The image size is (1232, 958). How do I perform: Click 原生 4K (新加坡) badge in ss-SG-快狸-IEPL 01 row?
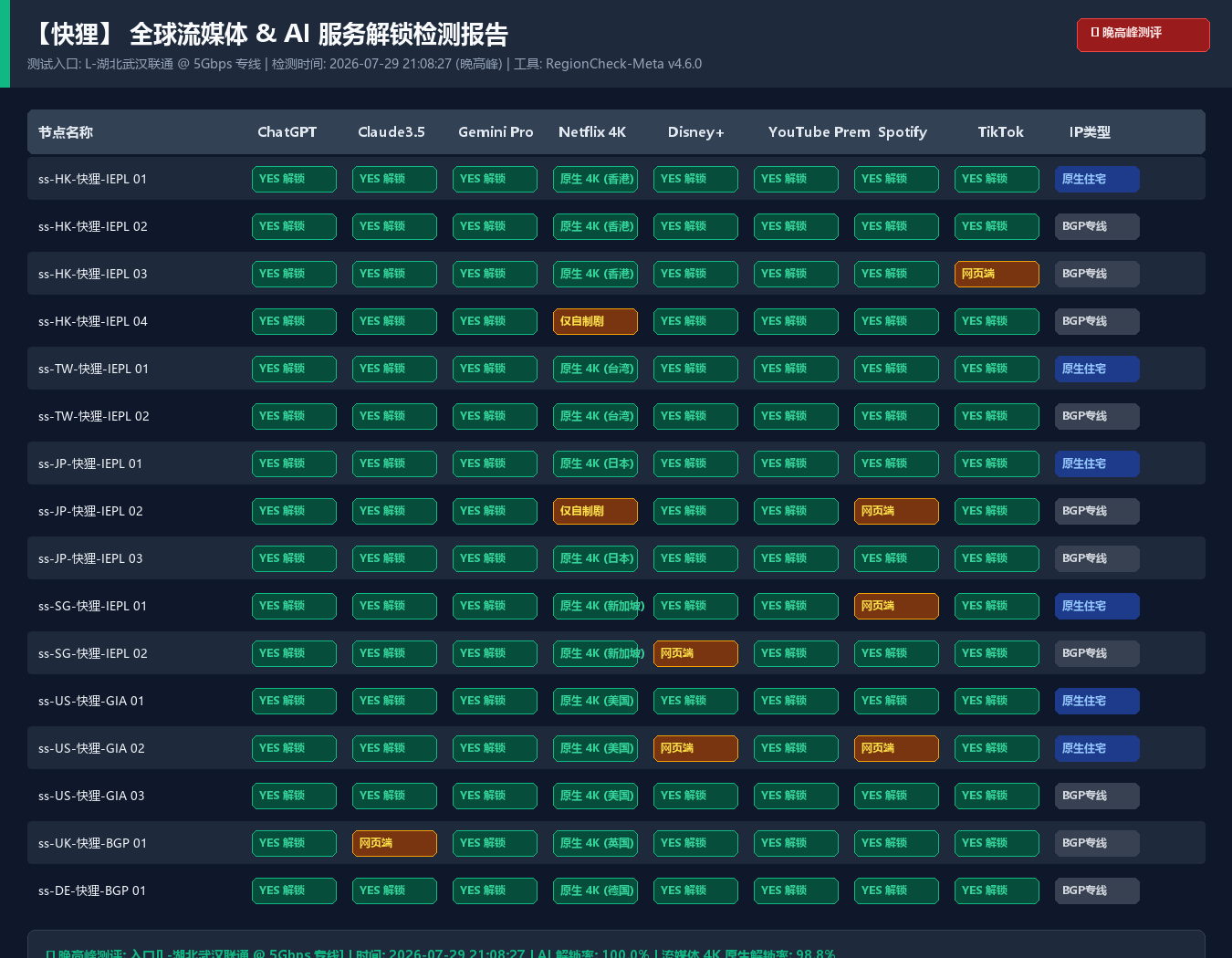(597, 606)
